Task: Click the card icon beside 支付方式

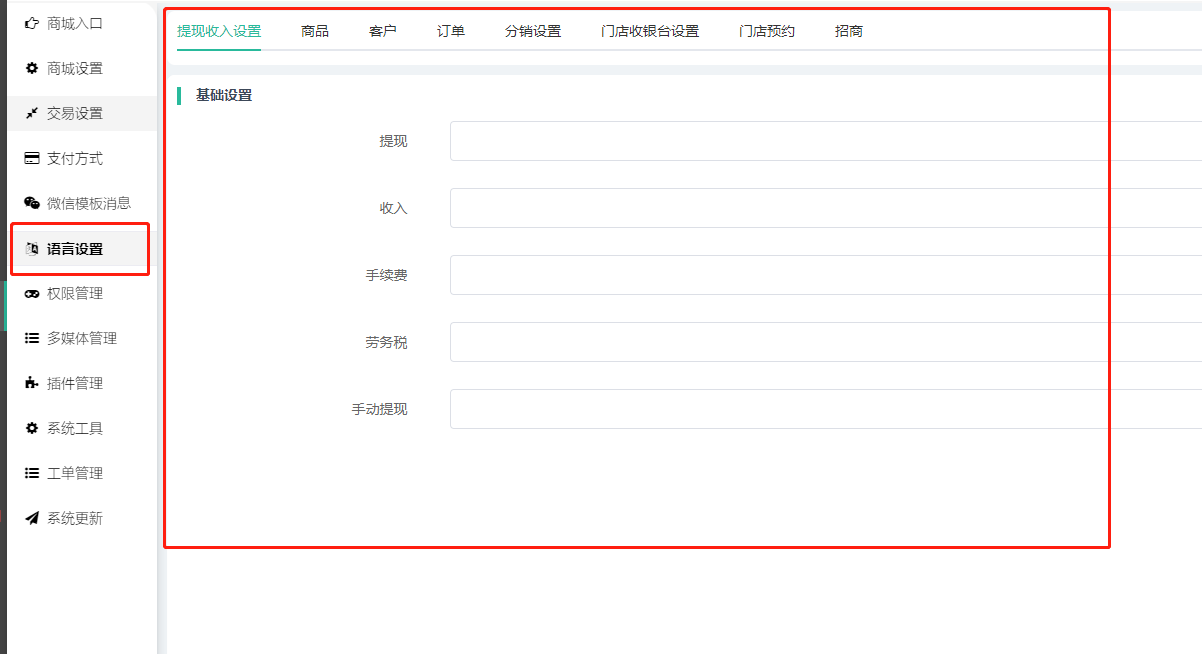Action: (32, 158)
